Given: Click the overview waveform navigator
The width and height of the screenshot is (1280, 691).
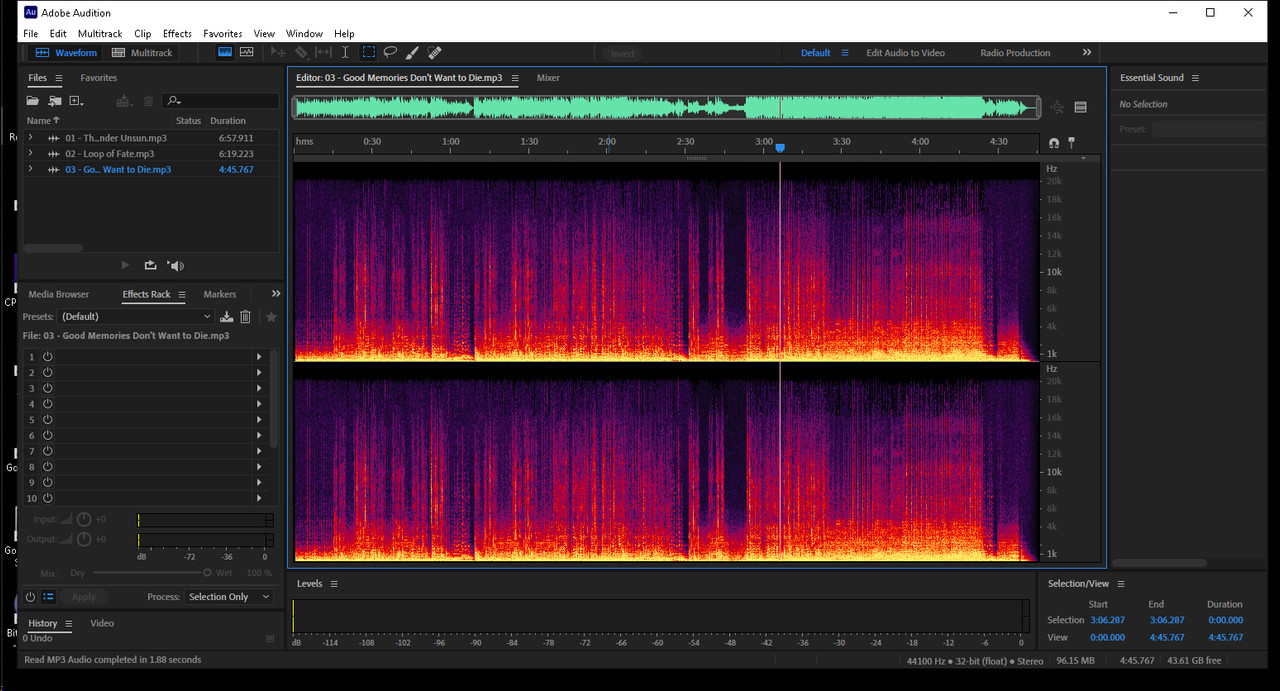Looking at the screenshot, I should pyautogui.click(x=666, y=107).
